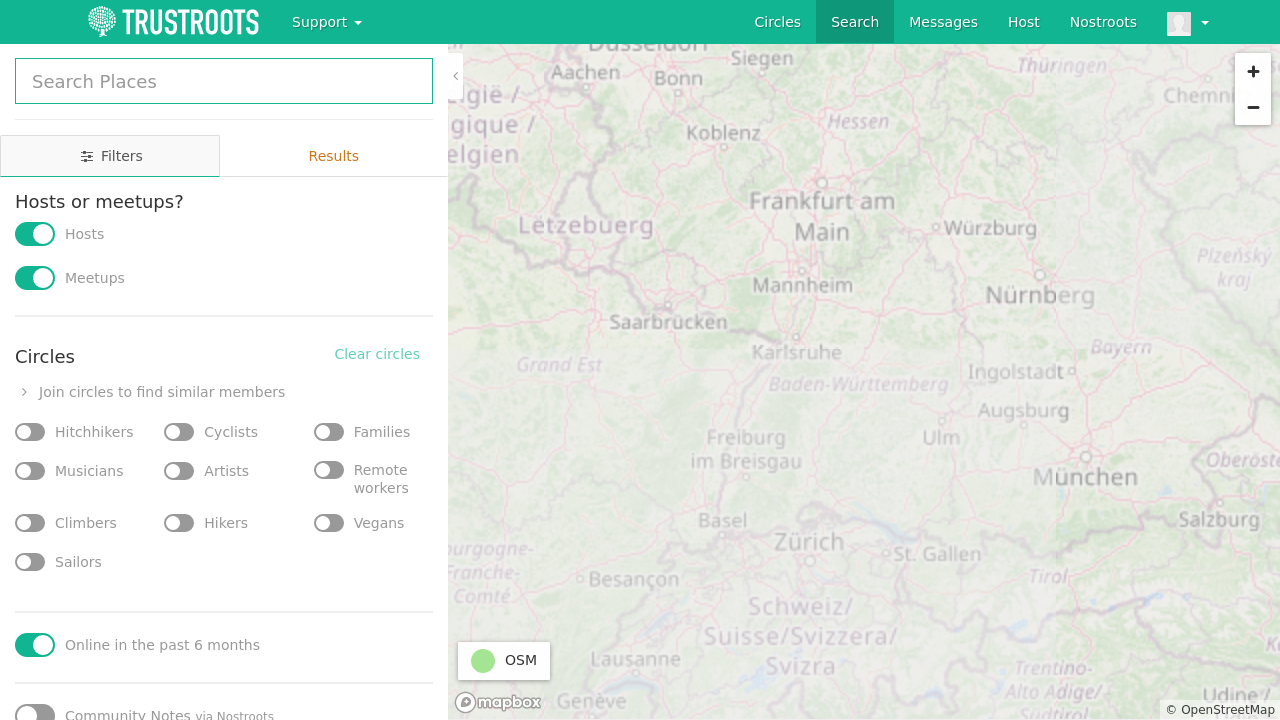Click the München label on the map
1280x720 pixels.
(x=1085, y=477)
